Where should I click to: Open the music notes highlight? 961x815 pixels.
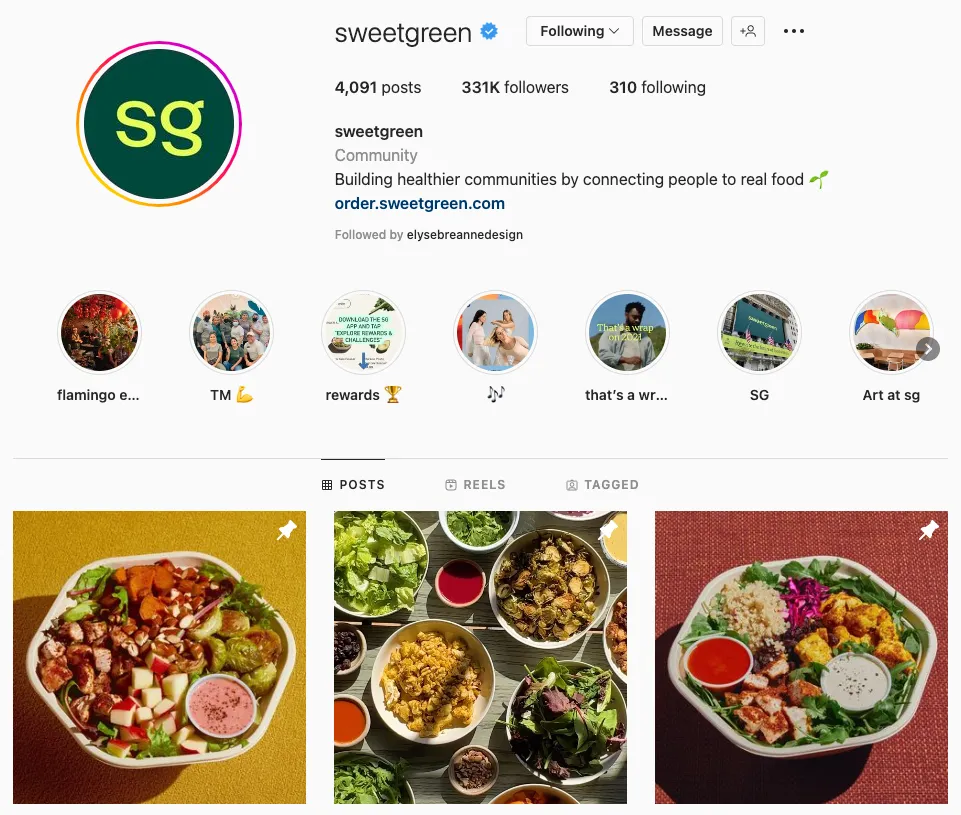pos(495,333)
